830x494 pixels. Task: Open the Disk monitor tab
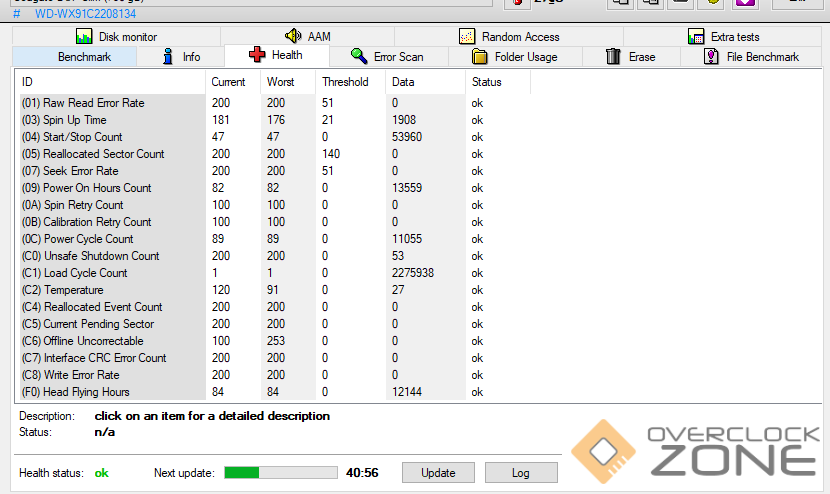tap(116, 36)
